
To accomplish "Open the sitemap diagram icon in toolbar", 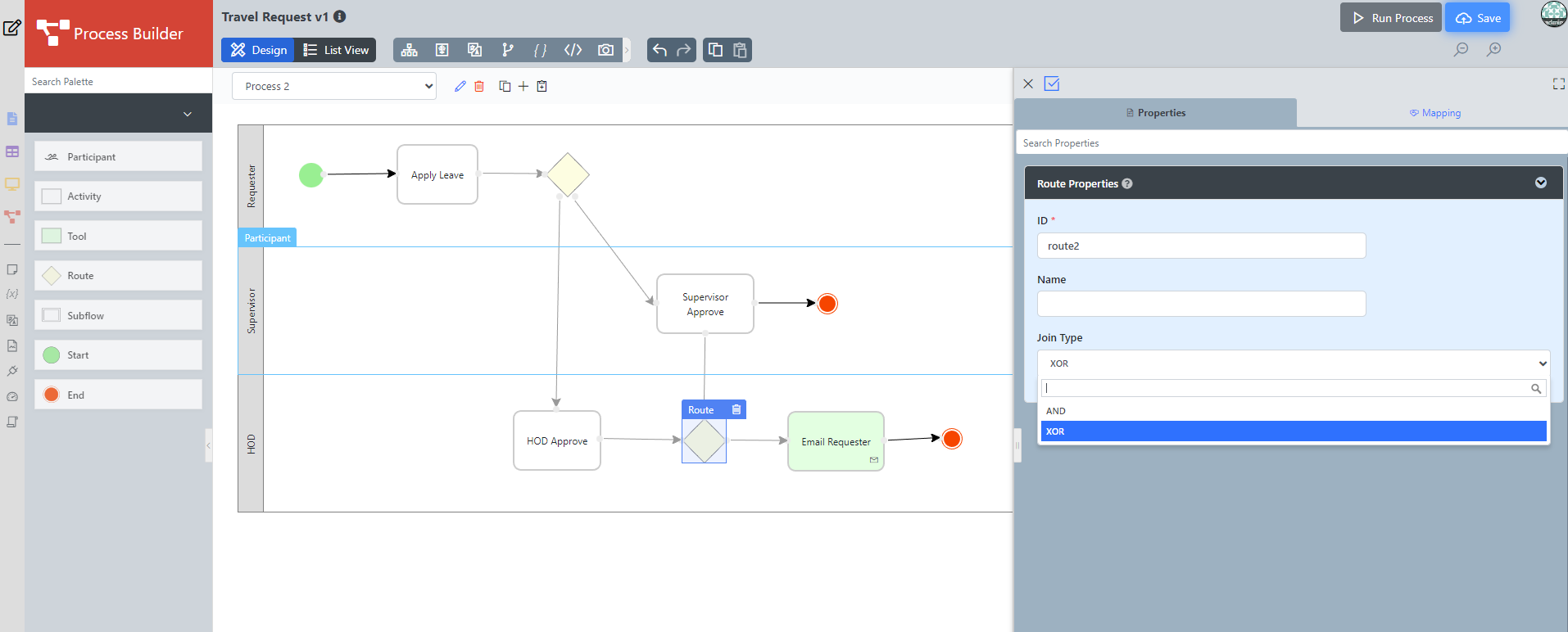I will [x=409, y=50].
